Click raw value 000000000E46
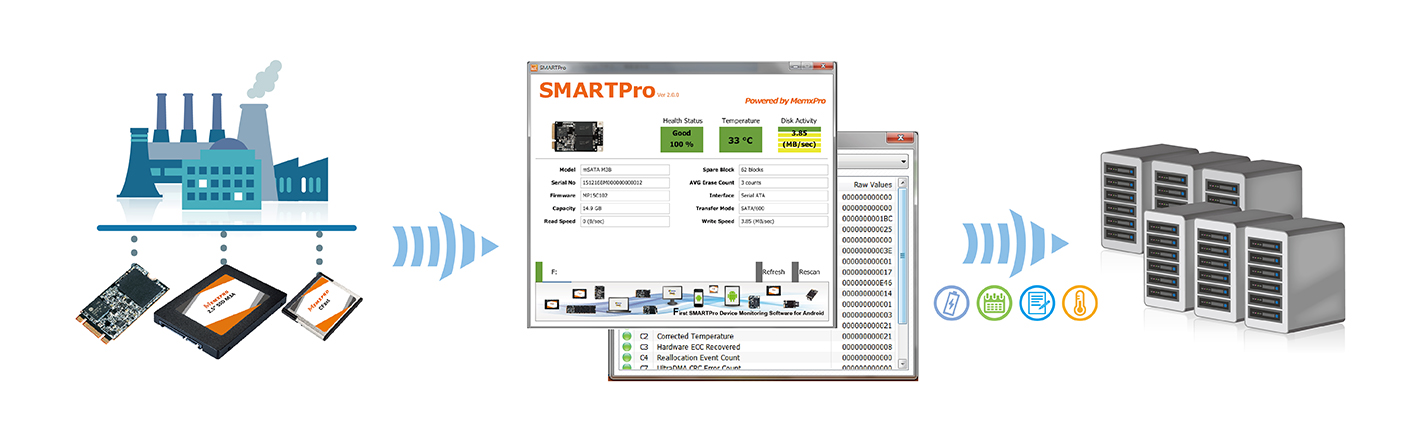 867,283
